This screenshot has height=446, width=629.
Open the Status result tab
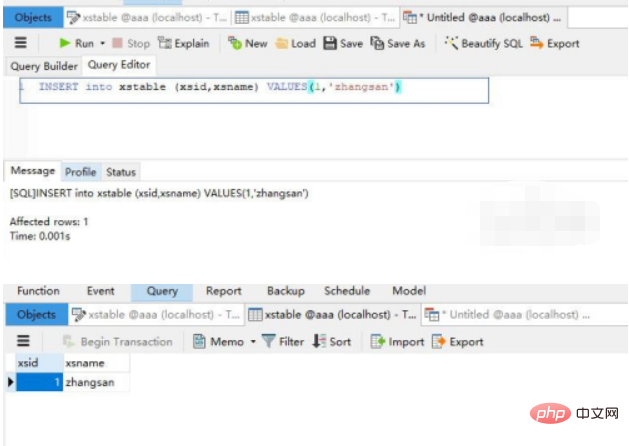pos(121,172)
